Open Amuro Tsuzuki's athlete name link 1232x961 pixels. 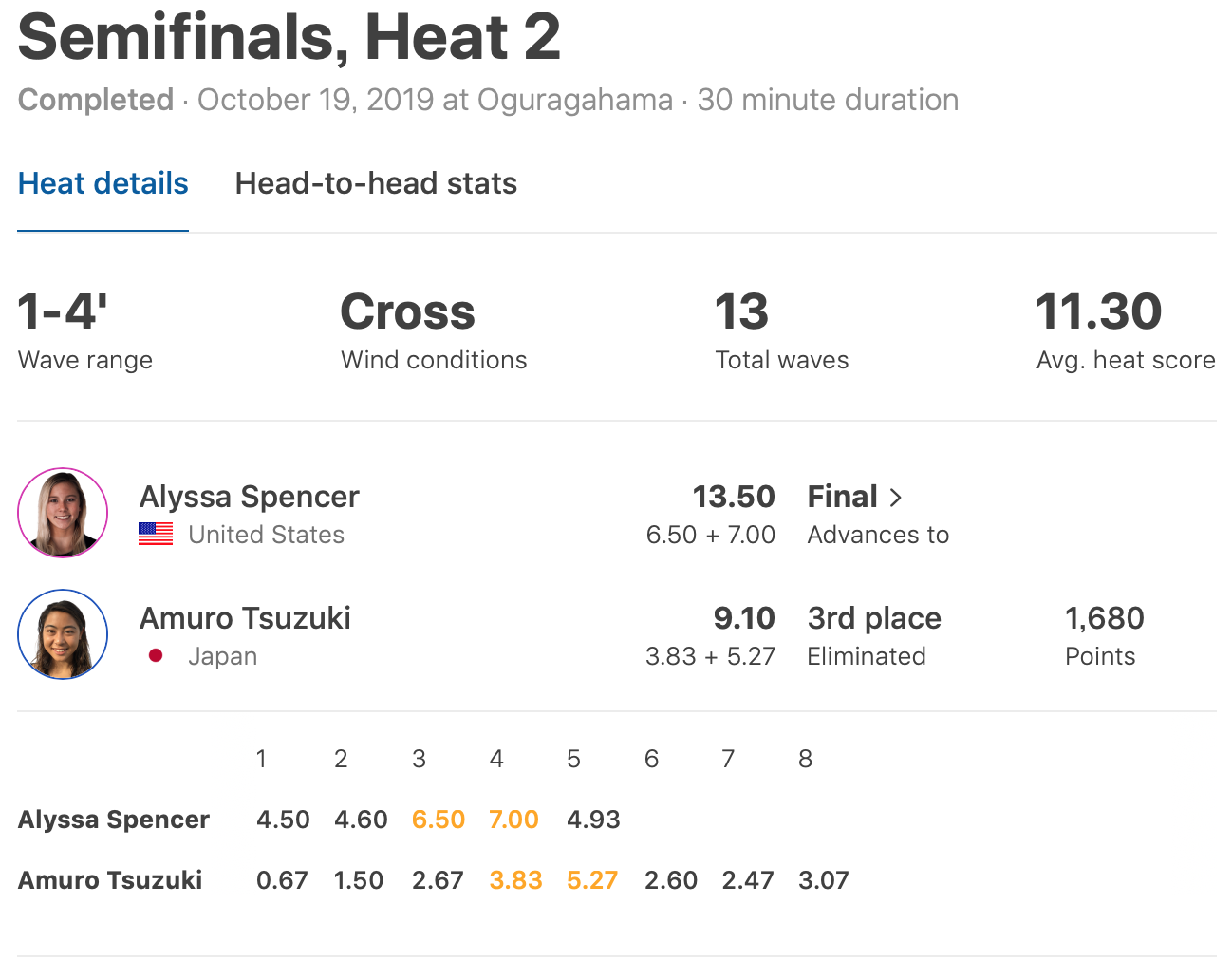245,618
